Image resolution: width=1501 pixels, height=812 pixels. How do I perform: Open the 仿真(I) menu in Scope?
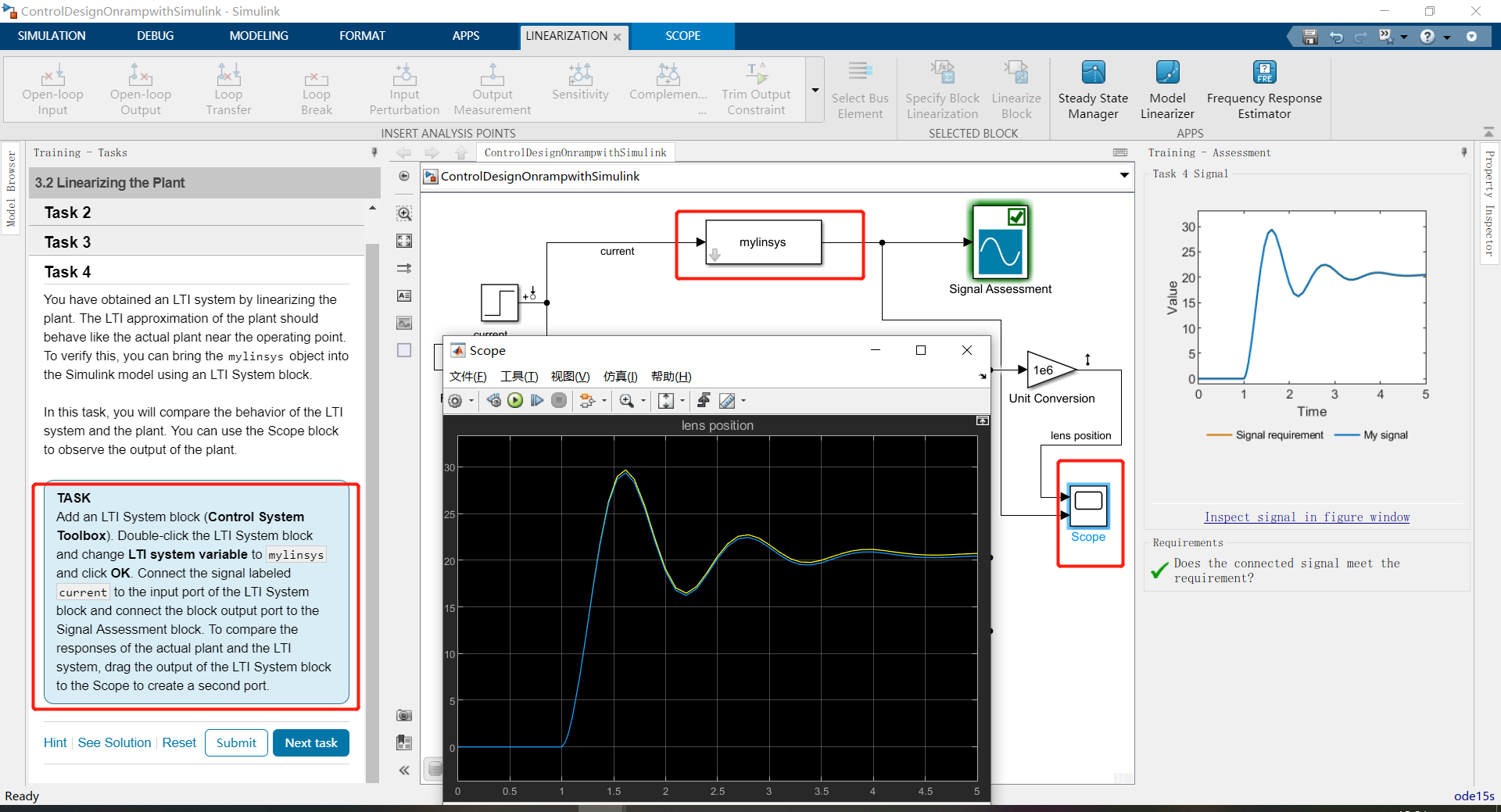tap(620, 376)
